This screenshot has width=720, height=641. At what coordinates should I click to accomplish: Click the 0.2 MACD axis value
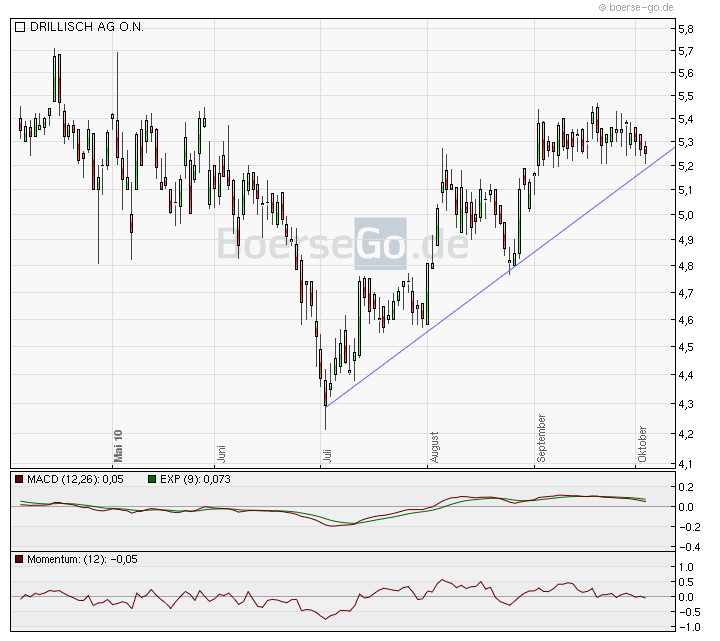(686, 487)
